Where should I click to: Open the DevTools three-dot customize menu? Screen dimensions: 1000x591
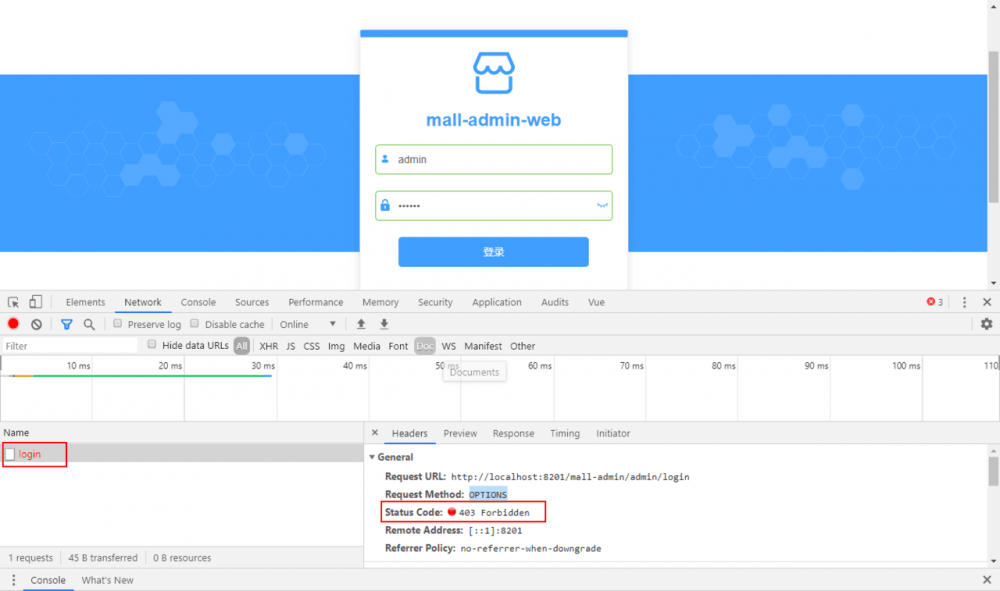click(x=964, y=302)
